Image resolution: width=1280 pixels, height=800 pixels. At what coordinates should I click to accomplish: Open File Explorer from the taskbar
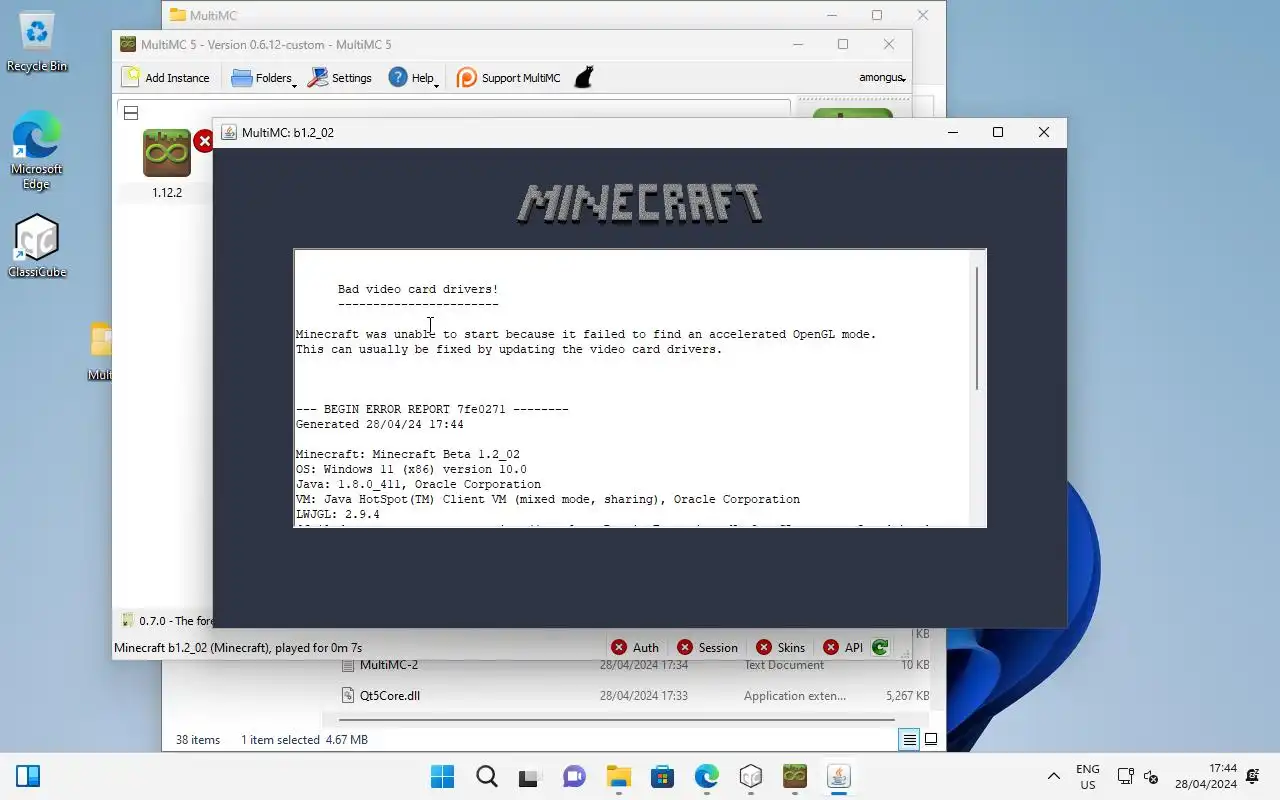[618, 776]
